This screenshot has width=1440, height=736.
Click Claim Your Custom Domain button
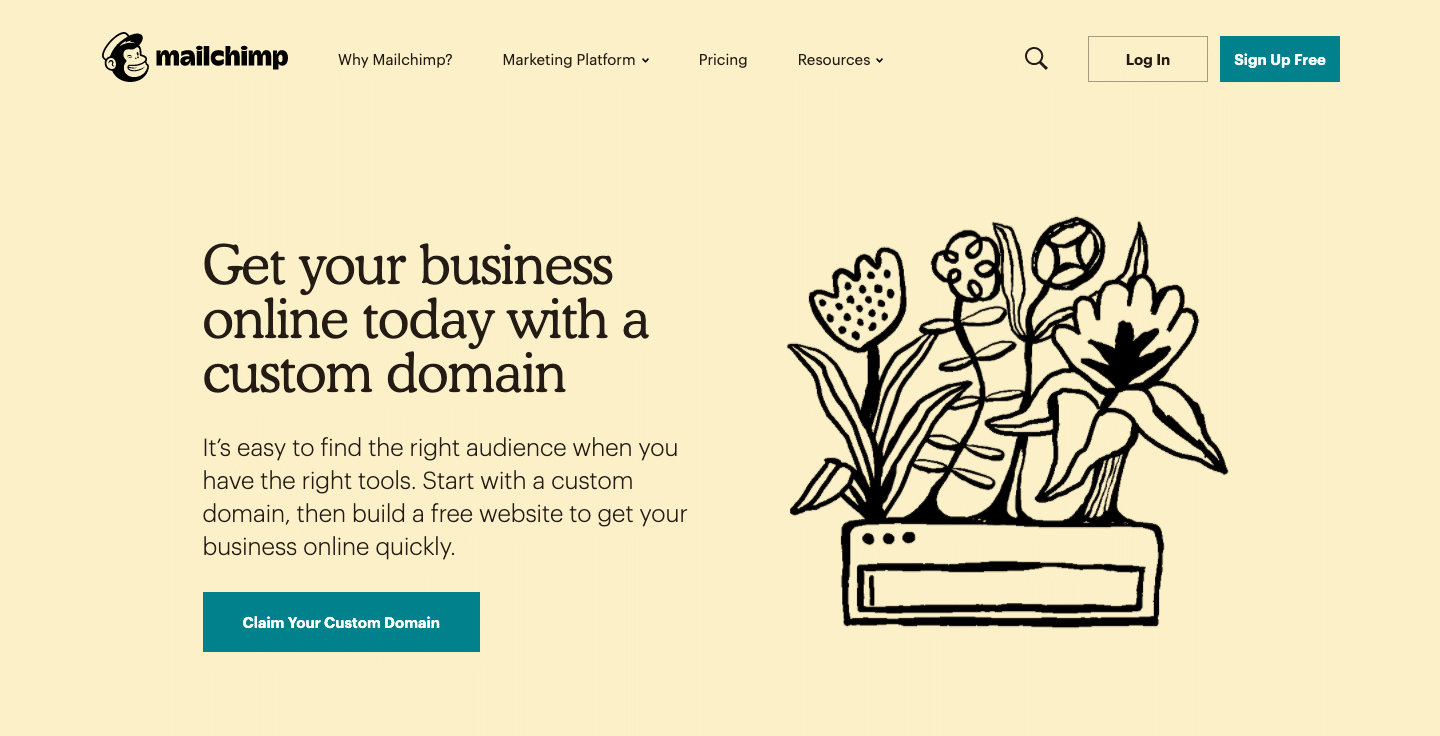(x=341, y=622)
